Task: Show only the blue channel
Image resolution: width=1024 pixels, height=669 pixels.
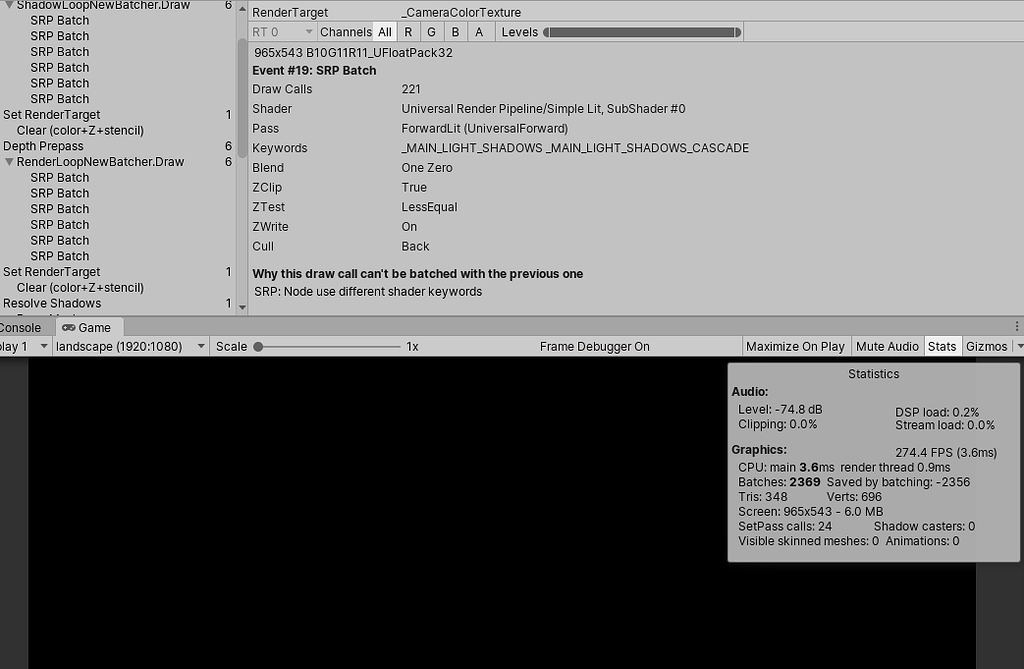Action: [455, 31]
